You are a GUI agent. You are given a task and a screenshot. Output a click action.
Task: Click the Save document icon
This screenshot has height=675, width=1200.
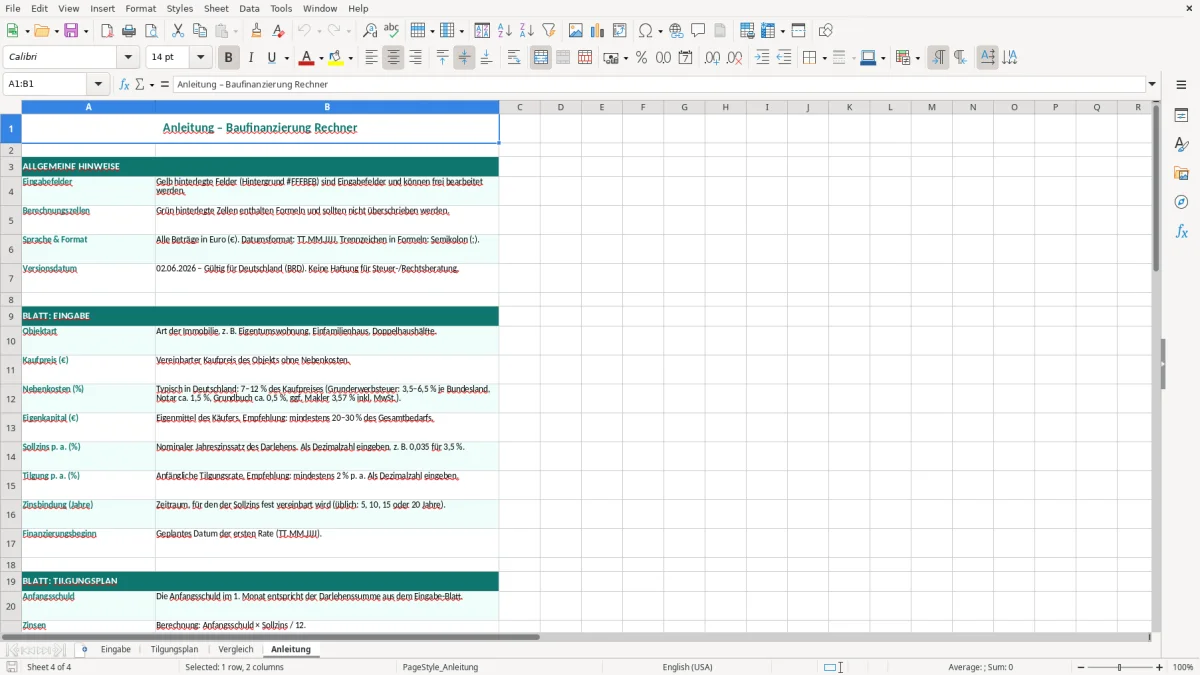click(x=71, y=31)
